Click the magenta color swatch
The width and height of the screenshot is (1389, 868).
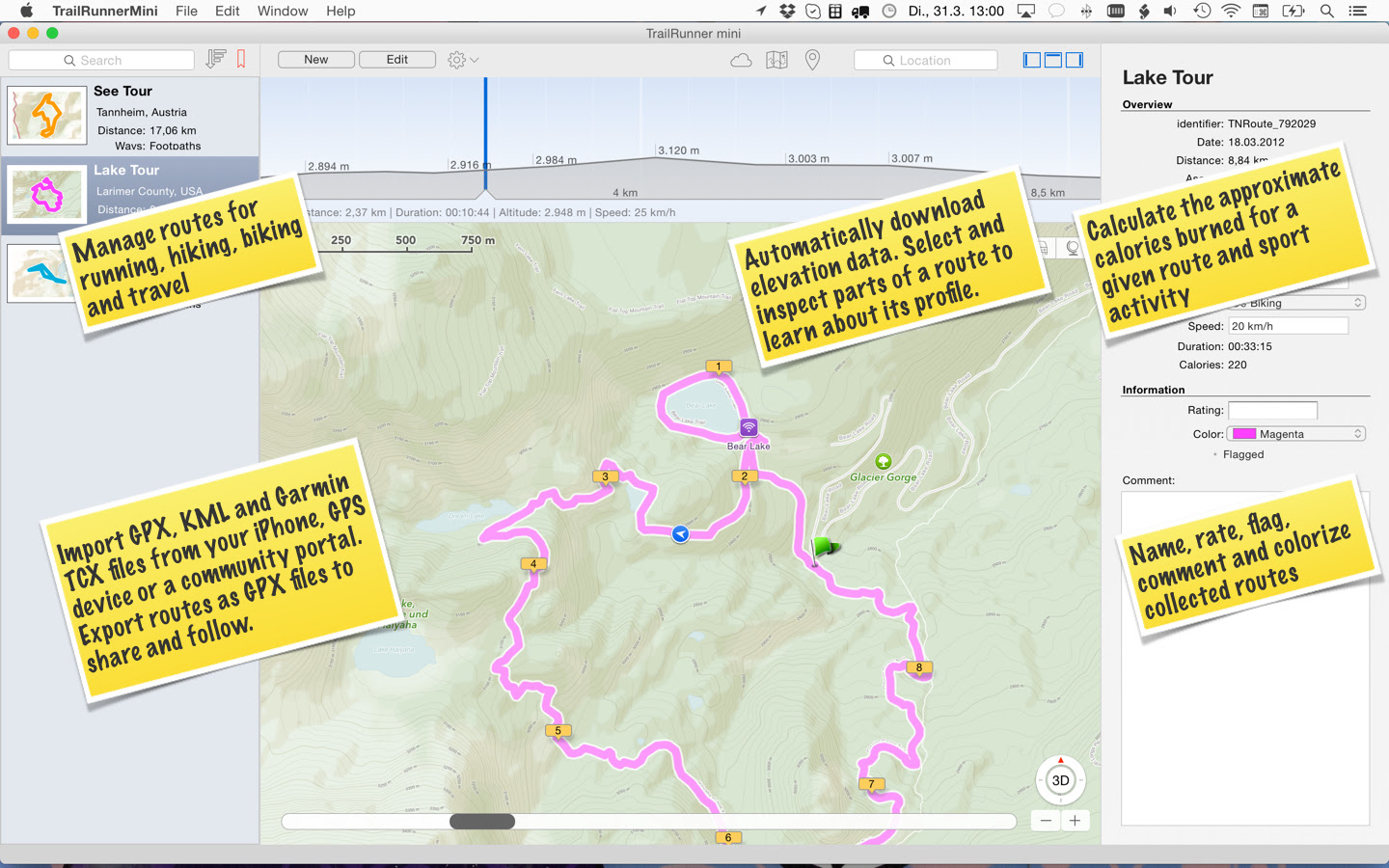(1244, 434)
